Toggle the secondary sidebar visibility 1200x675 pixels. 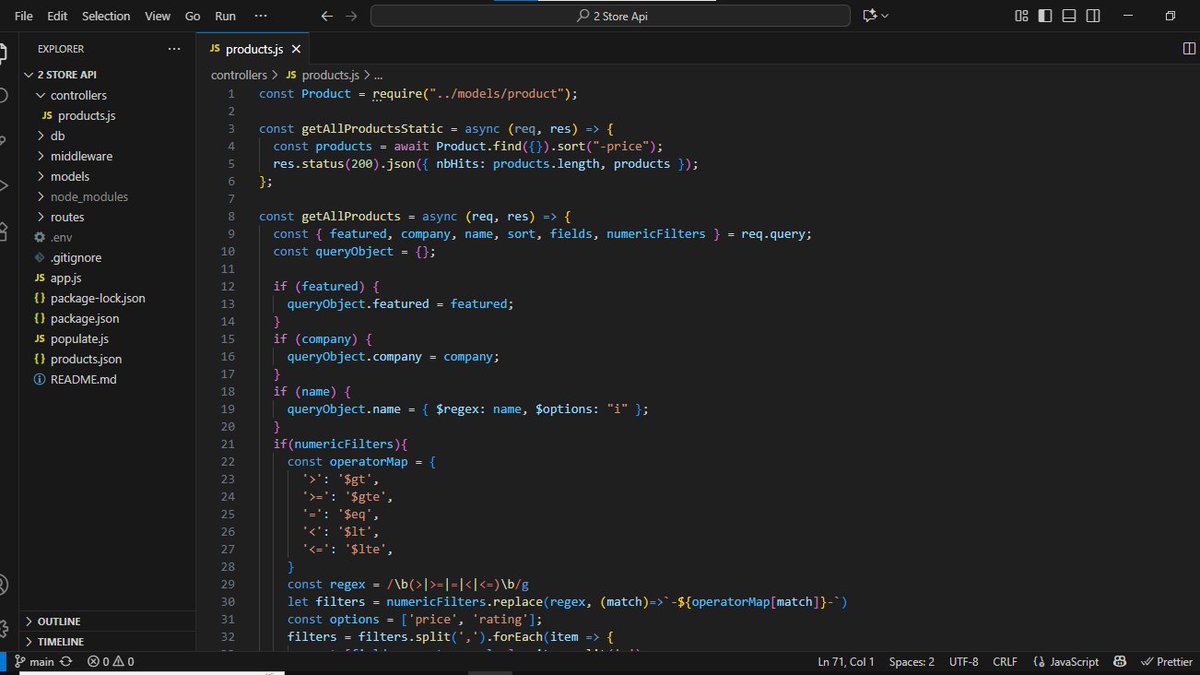click(x=1092, y=15)
